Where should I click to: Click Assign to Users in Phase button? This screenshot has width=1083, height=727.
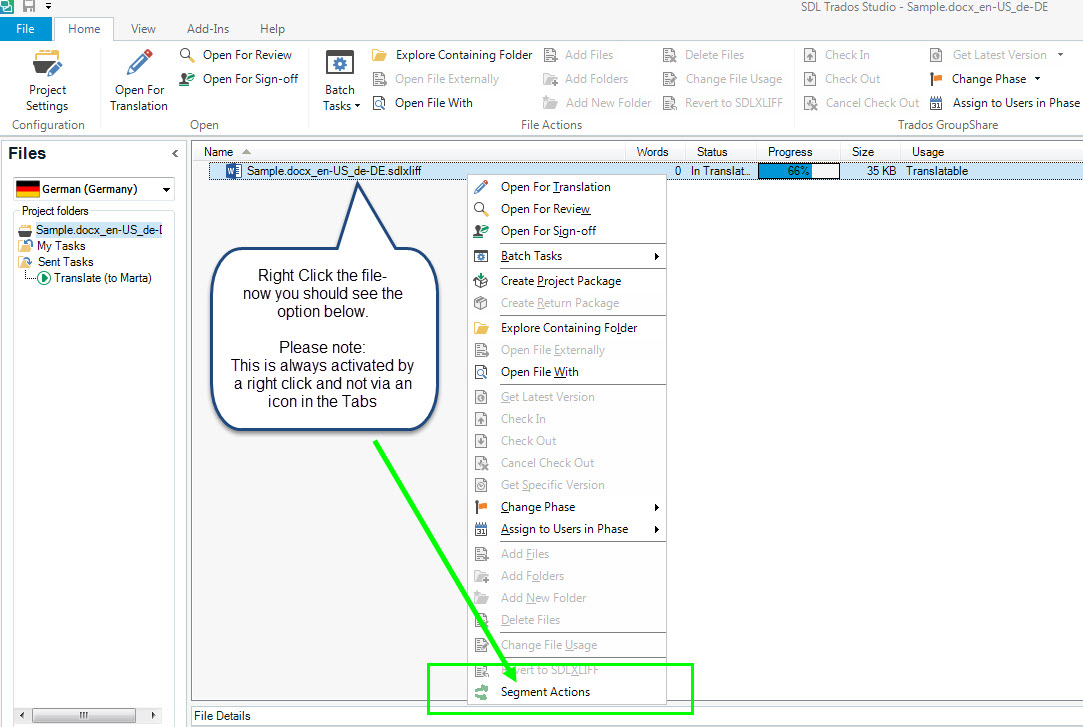[x=1005, y=103]
